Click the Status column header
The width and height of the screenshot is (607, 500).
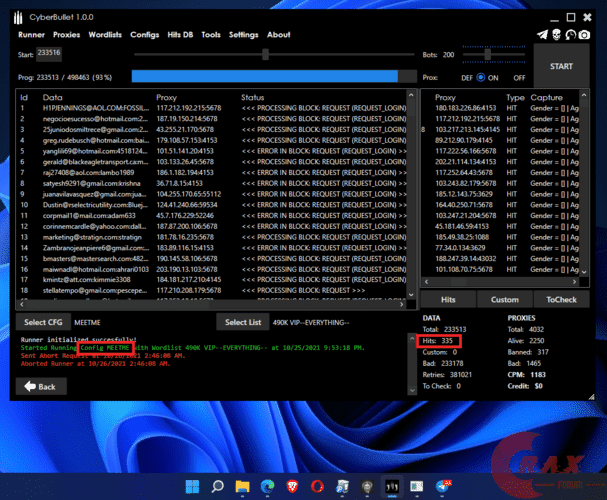[252, 98]
